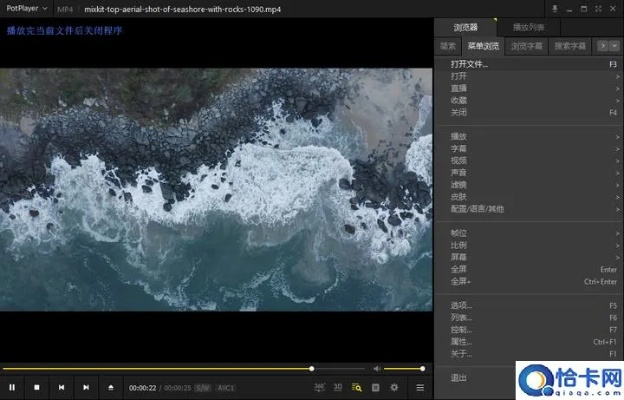Toggle the highlighted playlist search icon
This screenshot has width=624, height=400.
point(356,387)
